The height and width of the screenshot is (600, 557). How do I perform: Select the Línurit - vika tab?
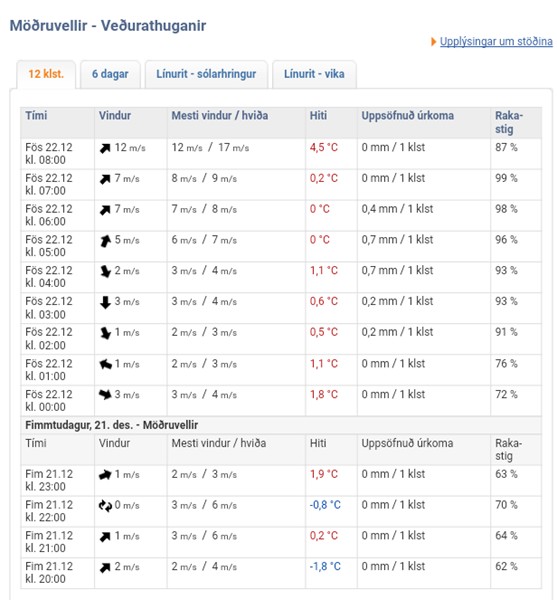(x=314, y=74)
